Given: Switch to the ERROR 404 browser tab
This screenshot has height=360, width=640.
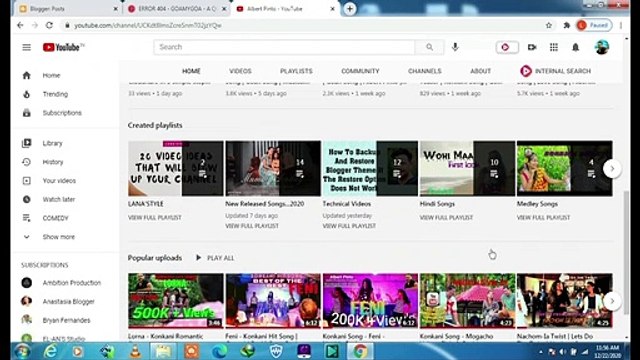Looking at the screenshot, I should 176,9.
